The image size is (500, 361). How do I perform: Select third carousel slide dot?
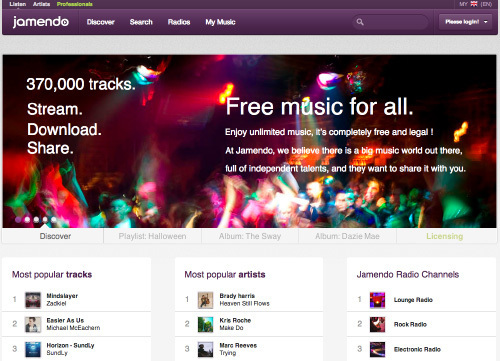point(36,219)
